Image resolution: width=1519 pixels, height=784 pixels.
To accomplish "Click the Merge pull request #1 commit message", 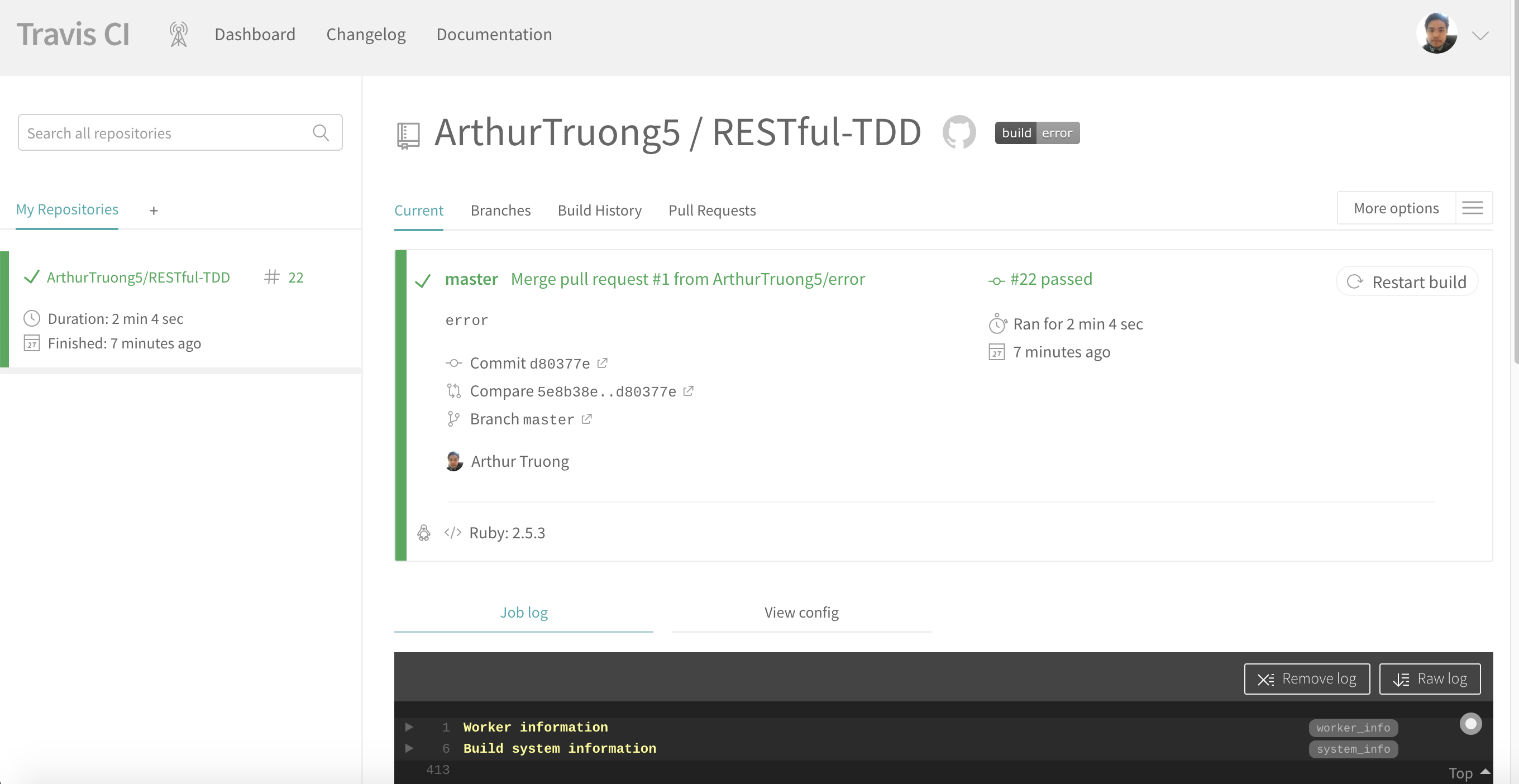I will pos(687,279).
